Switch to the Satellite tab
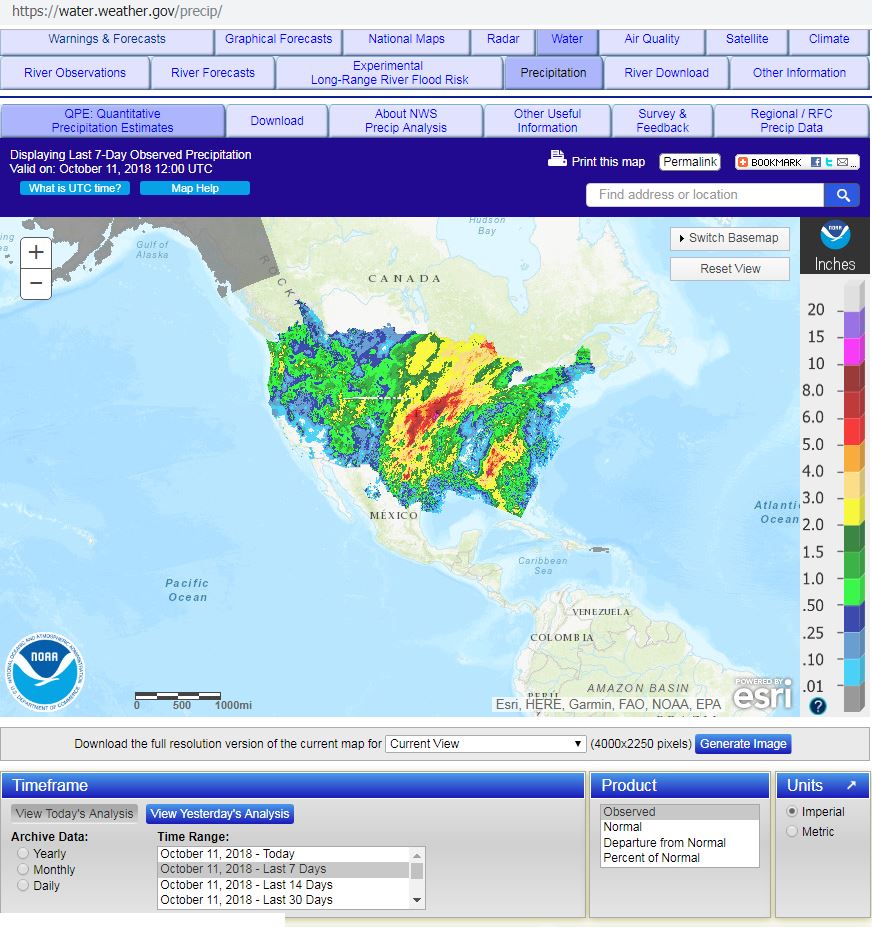Image resolution: width=872 pixels, height=927 pixels. [746, 40]
